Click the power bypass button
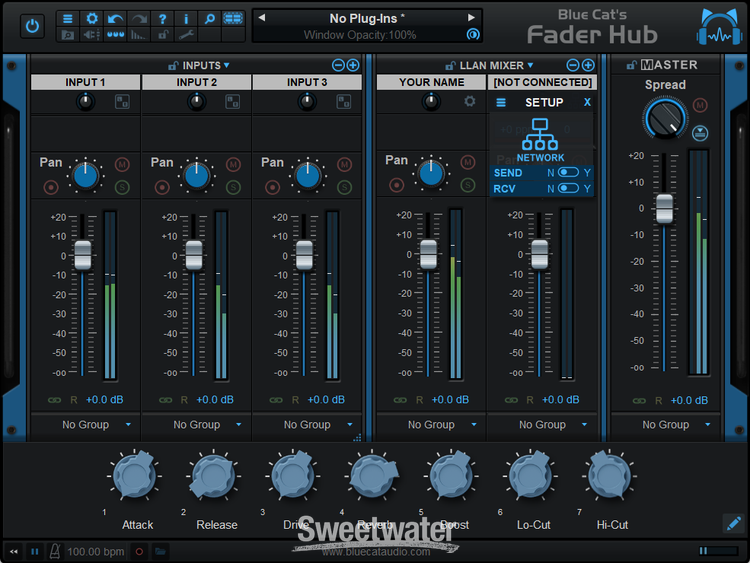The image size is (750, 563). tap(32, 26)
